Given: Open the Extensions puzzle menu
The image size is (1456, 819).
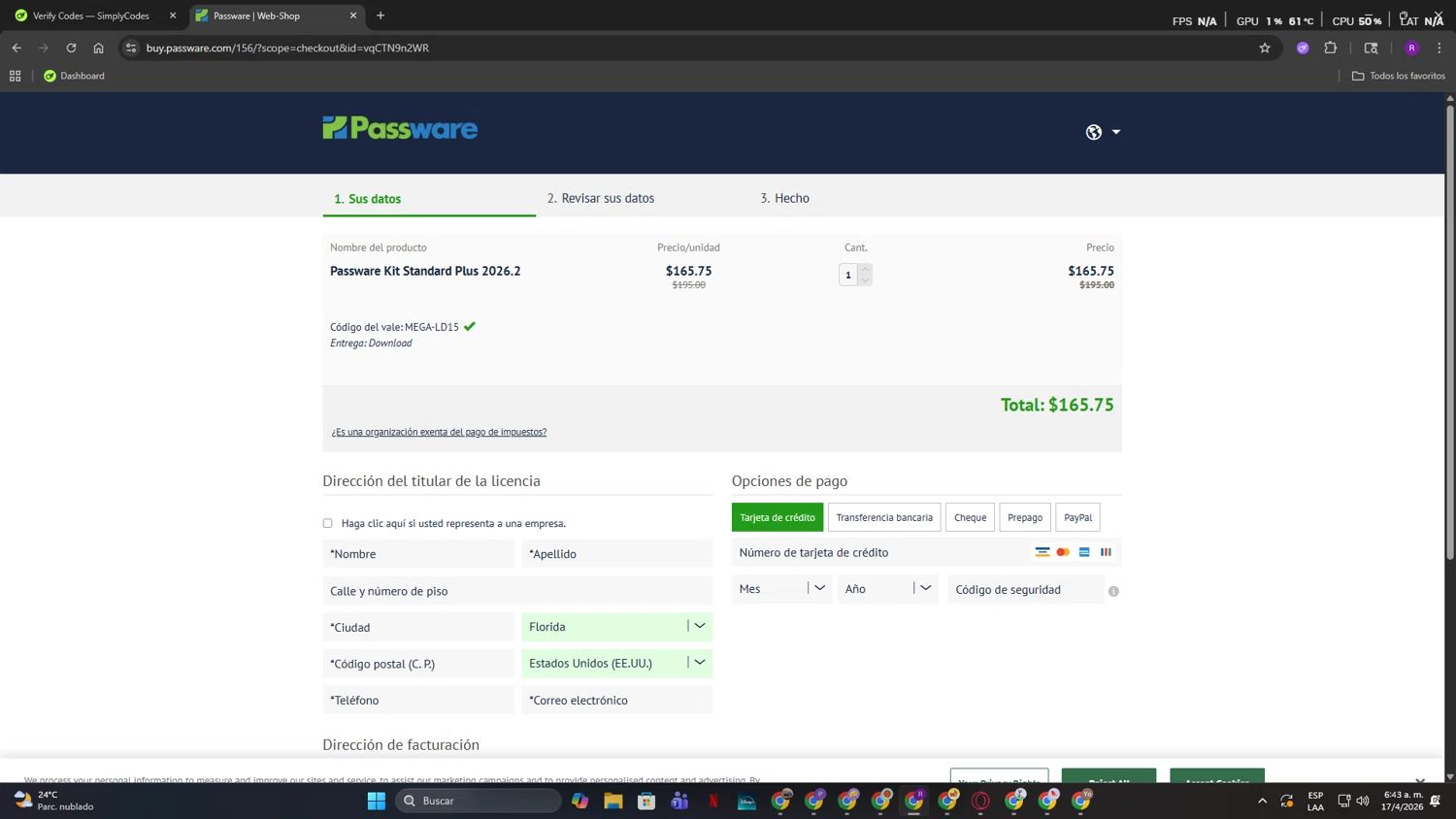Looking at the screenshot, I should tap(1331, 48).
